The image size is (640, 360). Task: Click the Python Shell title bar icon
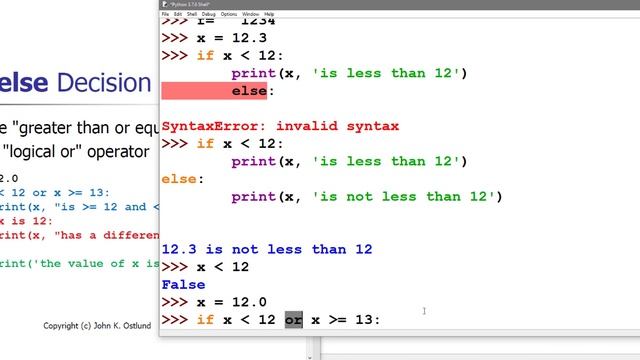click(x=165, y=4)
